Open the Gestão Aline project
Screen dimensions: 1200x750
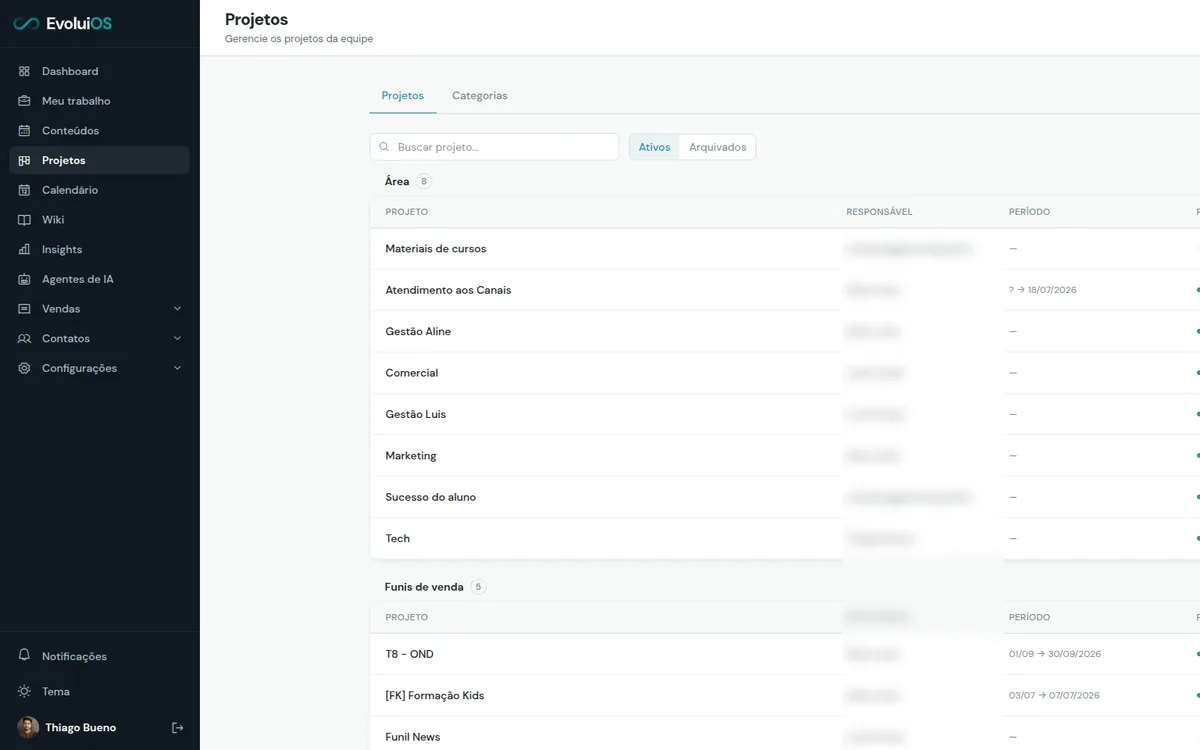[418, 331]
